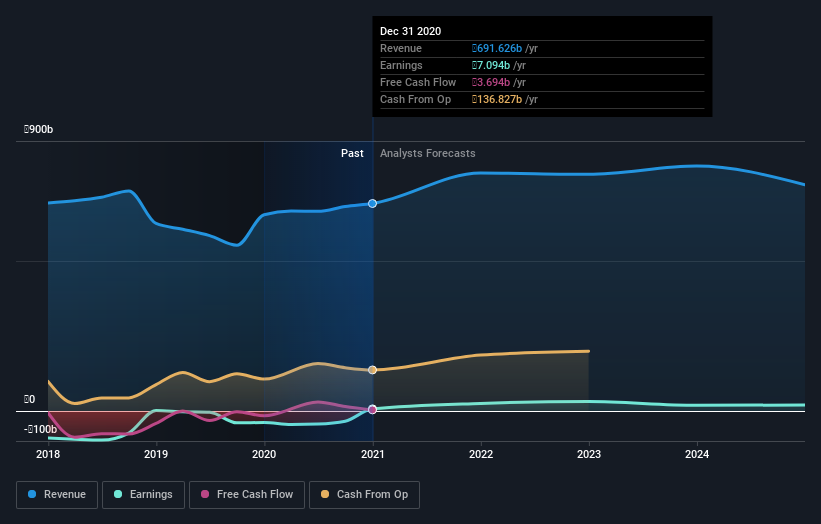The image size is (821, 524).
Task: Click the 691.626b Revenue value in tooltip
Action: coord(497,48)
